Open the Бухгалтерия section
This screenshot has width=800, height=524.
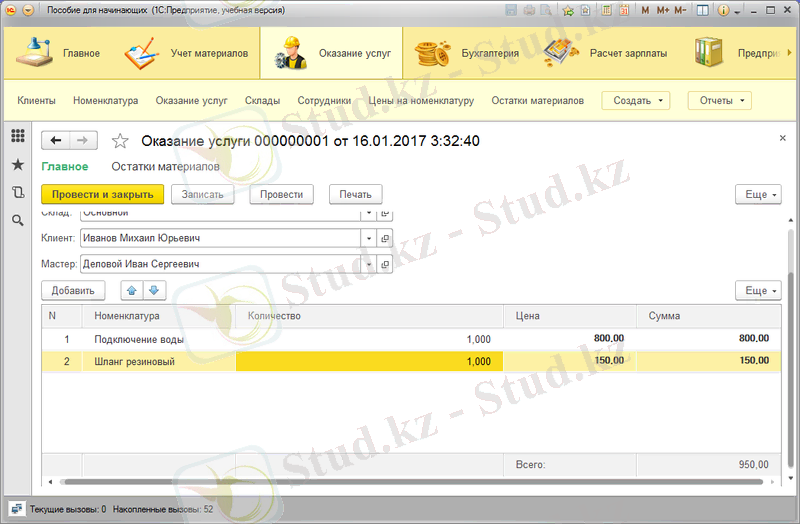(x=466, y=53)
